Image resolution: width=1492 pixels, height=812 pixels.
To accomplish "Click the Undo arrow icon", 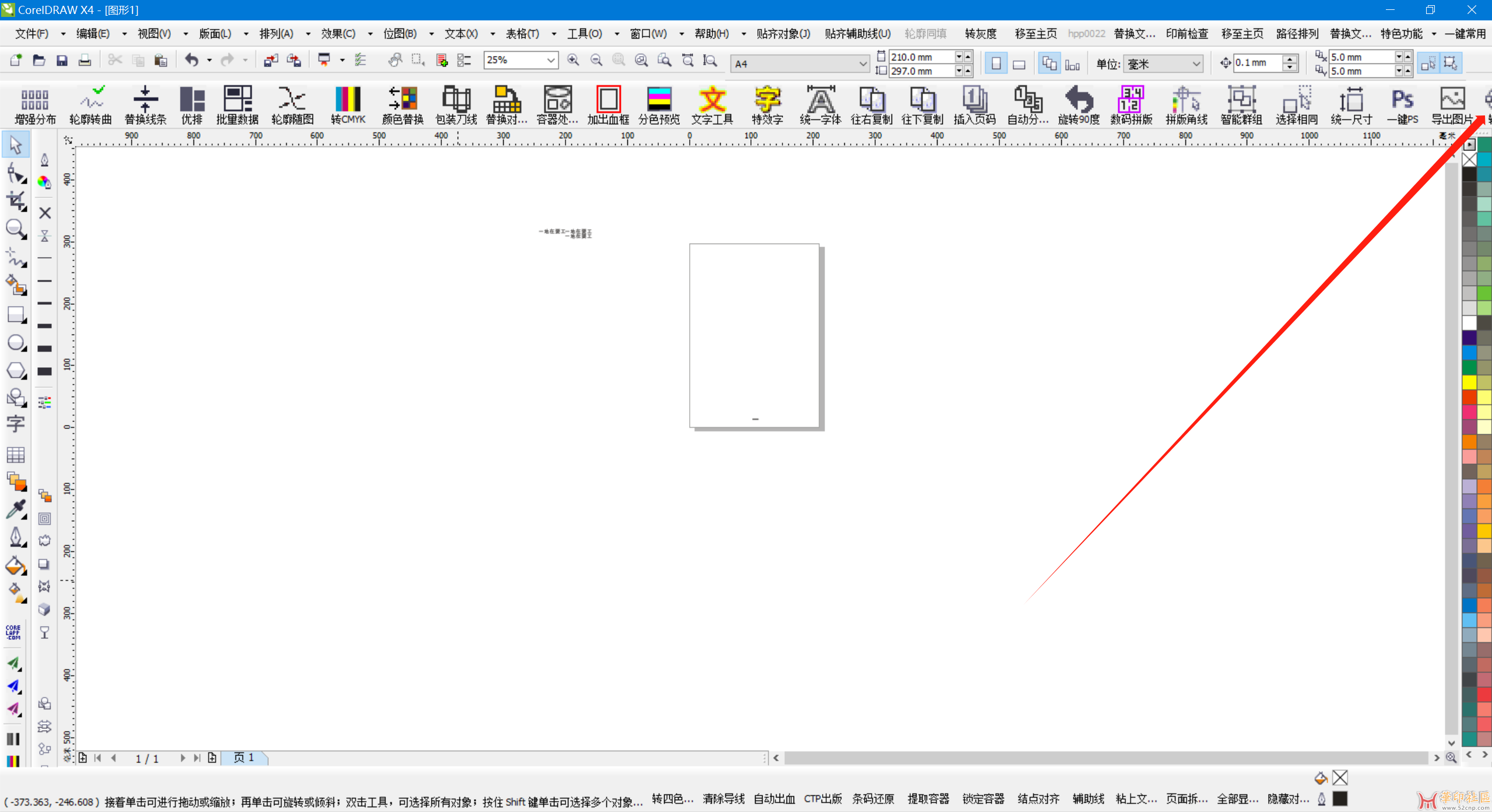I will click(191, 60).
